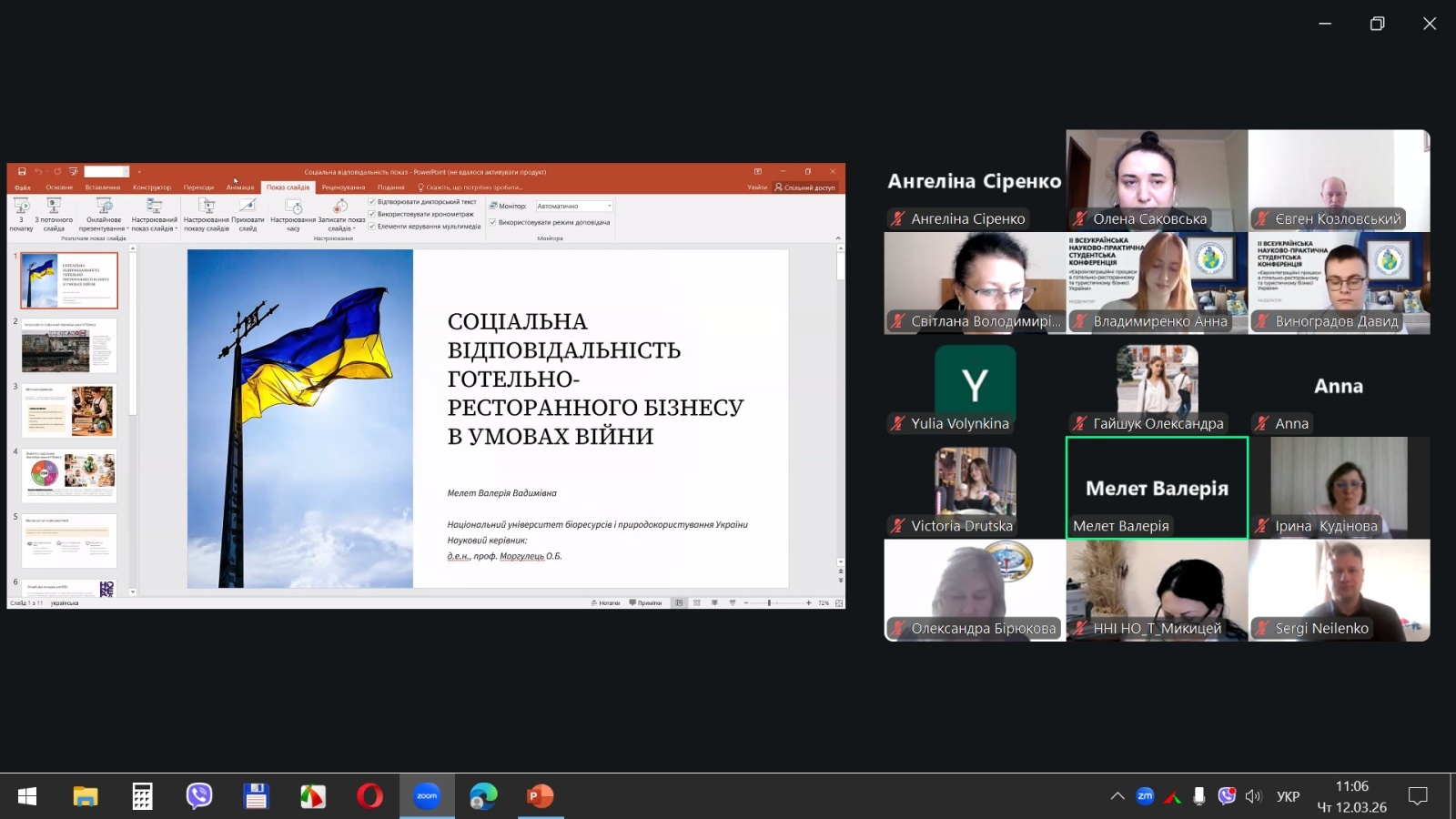This screenshot has height=819, width=1456.
Task: Click the 'Приховати слайд' hide slide icon
Action: [248, 207]
